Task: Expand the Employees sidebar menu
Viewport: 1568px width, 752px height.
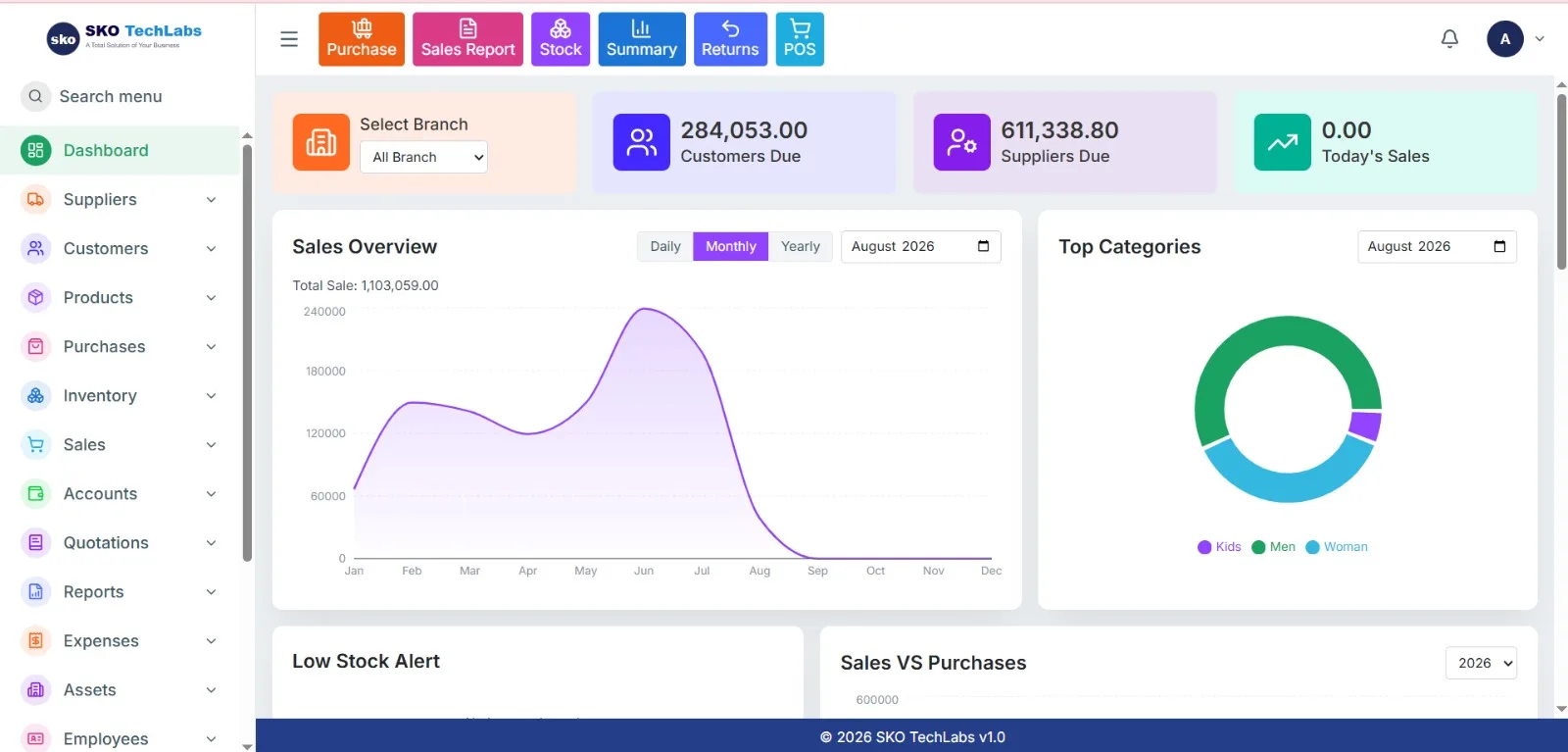Action: click(x=120, y=738)
